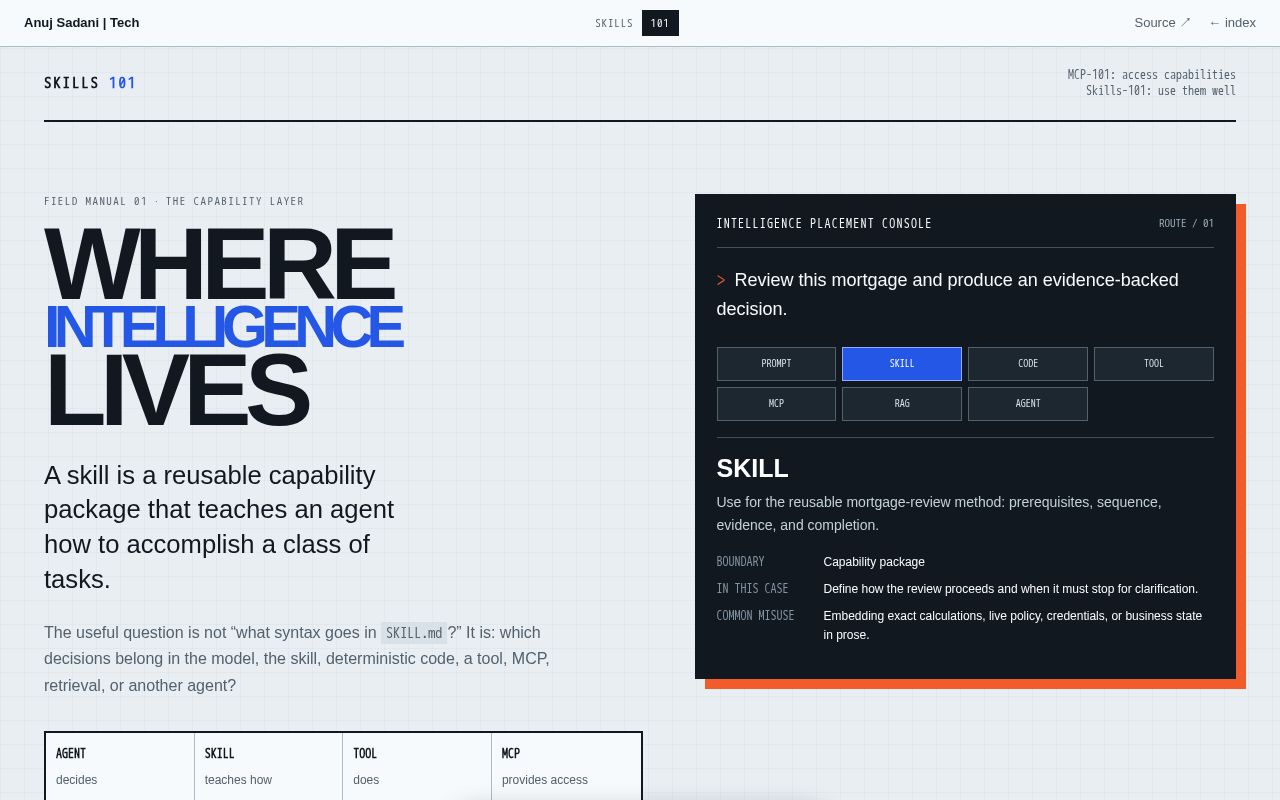Click the 'Skills-101: use them well' note
Viewport: 1280px width, 800px height.
point(1161,91)
